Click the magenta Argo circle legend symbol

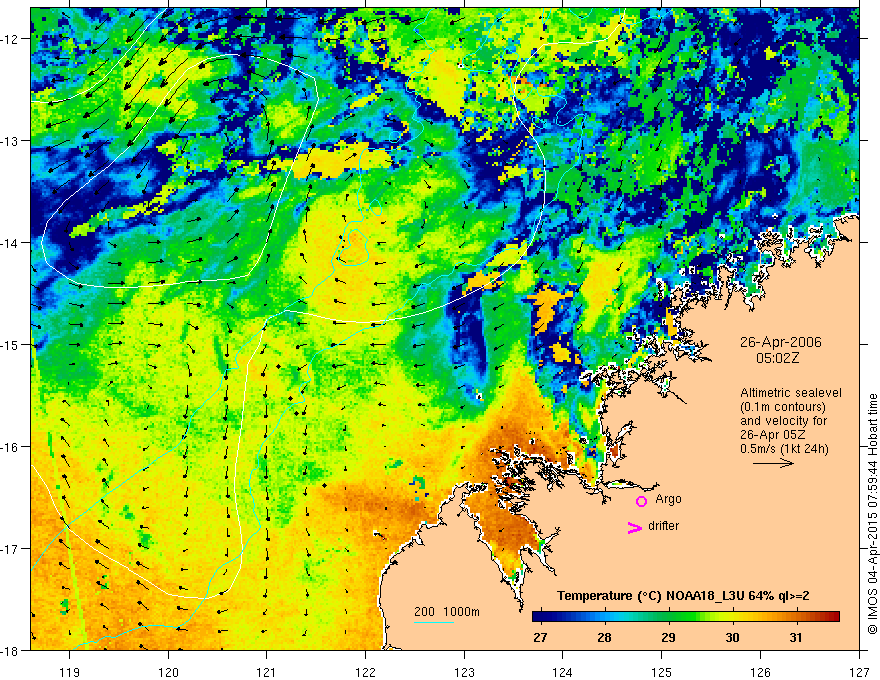[x=641, y=501]
